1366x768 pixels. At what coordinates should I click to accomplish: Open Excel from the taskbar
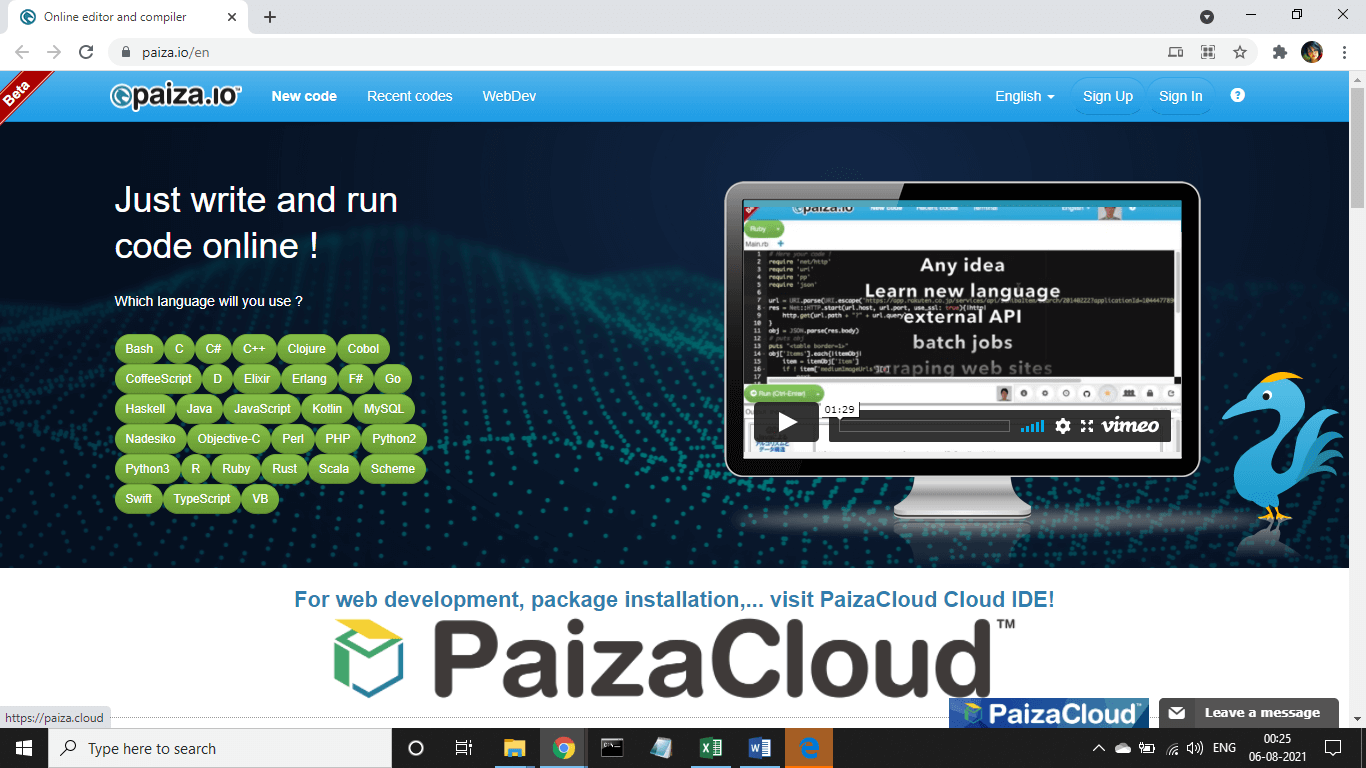tap(711, 748)
